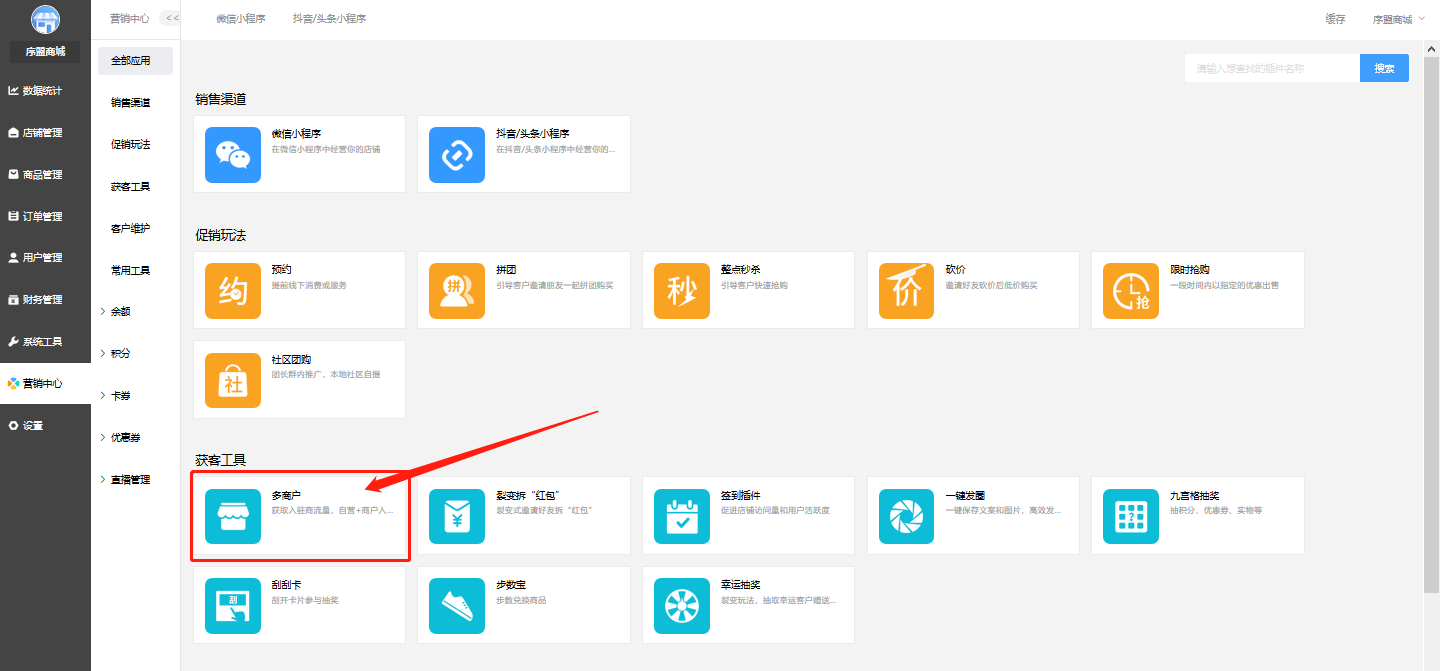Image resolution: width=1440 pixels, height=671 pixels.
Task: Open the 限时抢购 clock icon
Action: 1131,291
